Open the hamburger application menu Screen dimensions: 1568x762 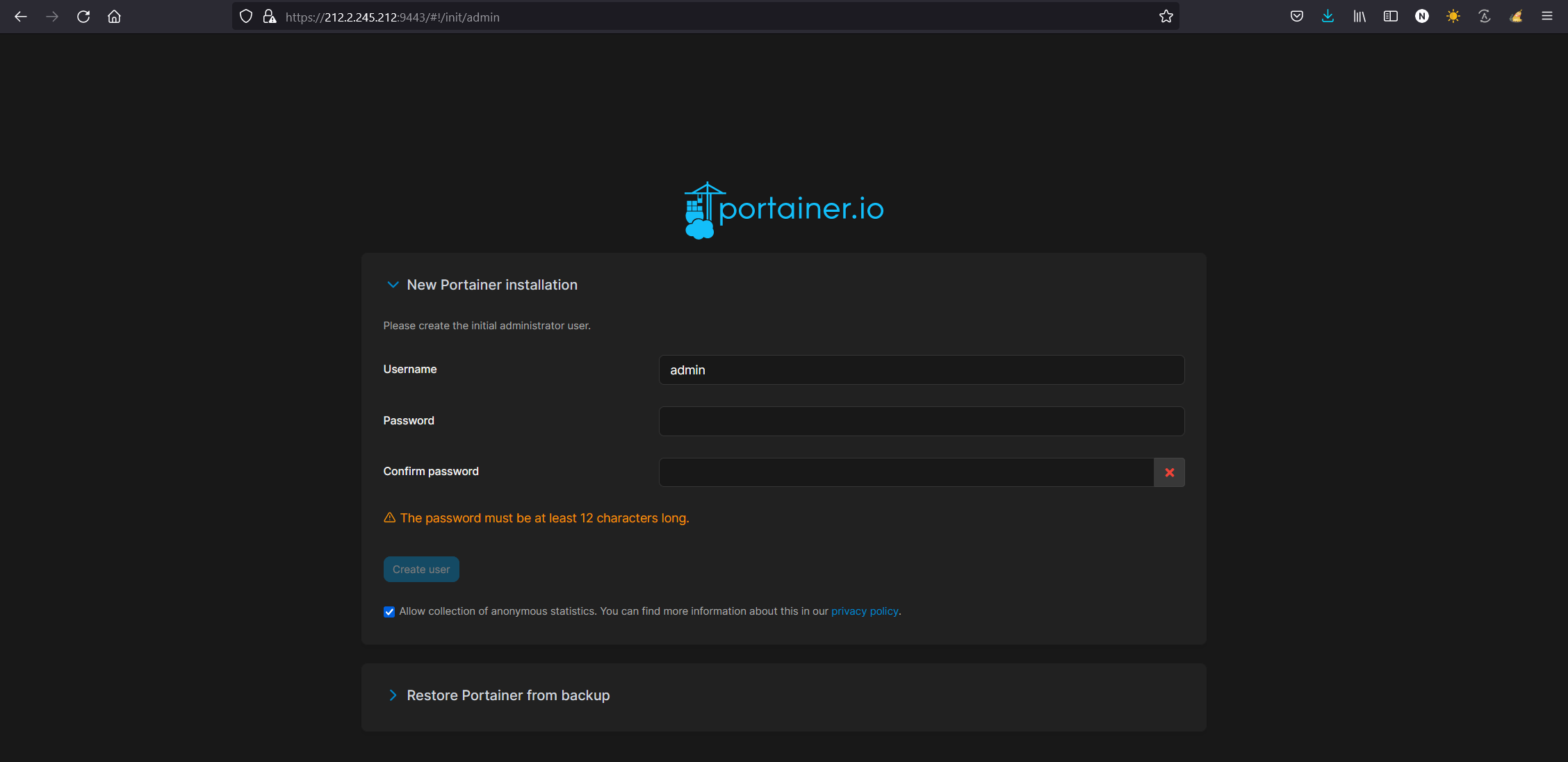coord(1547,17)
